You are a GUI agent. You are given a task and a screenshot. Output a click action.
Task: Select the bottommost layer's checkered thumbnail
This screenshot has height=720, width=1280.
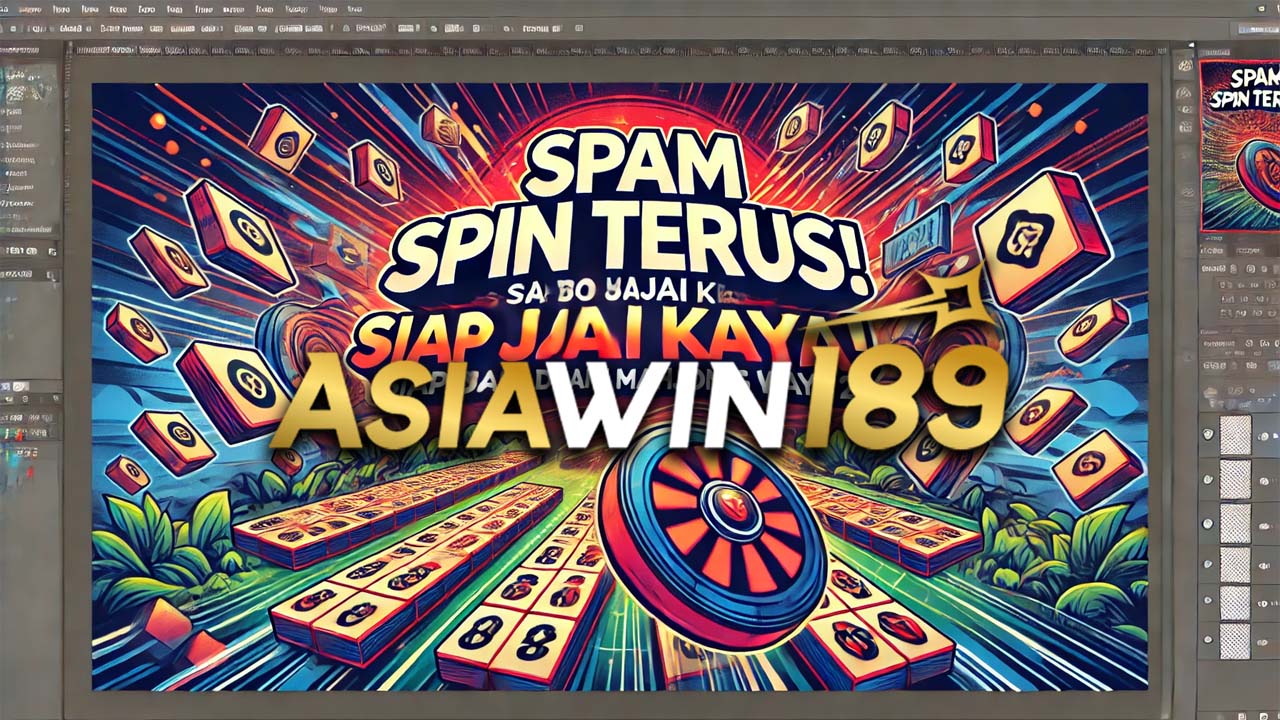1236,641
